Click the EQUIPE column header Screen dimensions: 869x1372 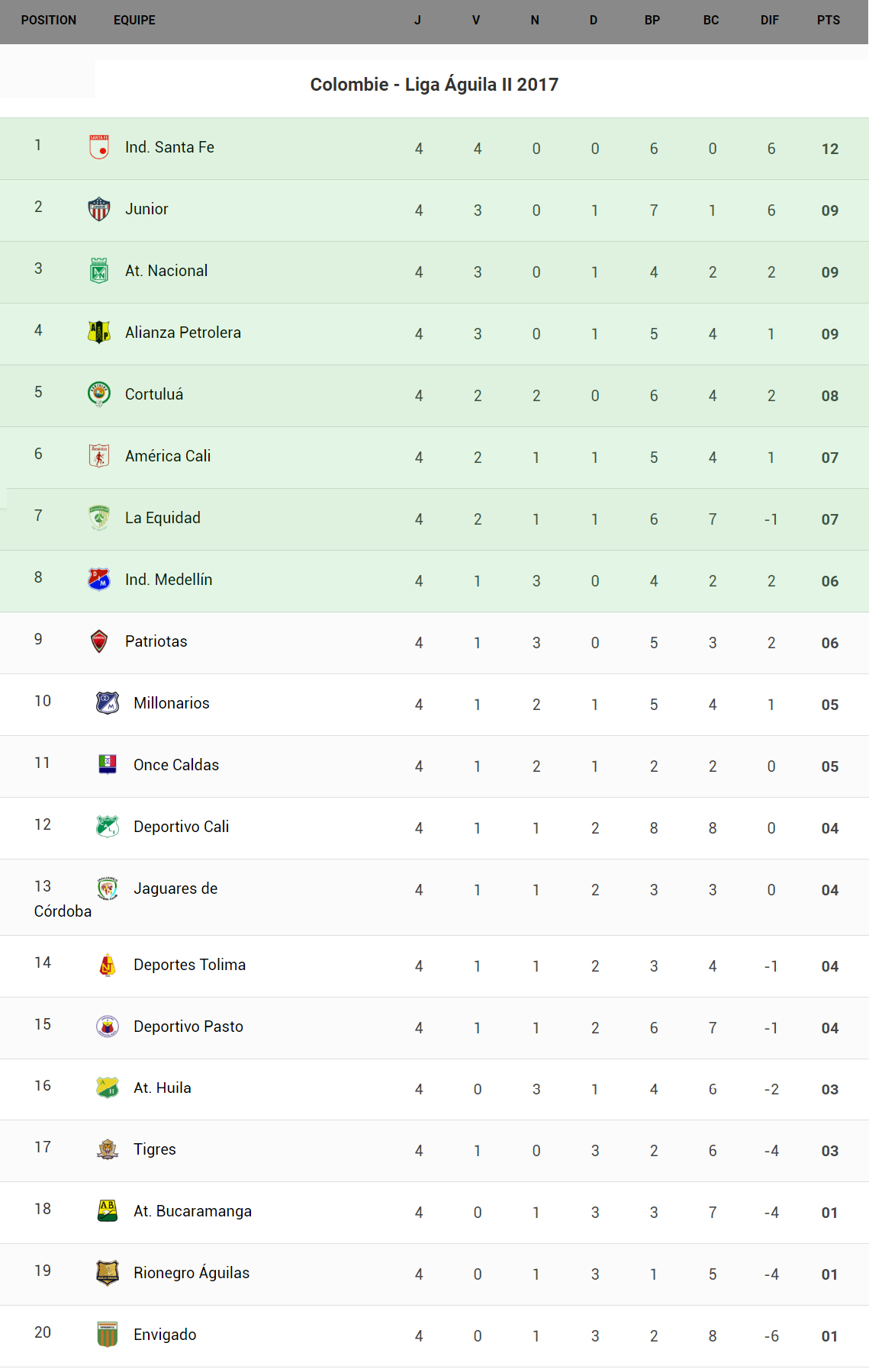[134, 21]
